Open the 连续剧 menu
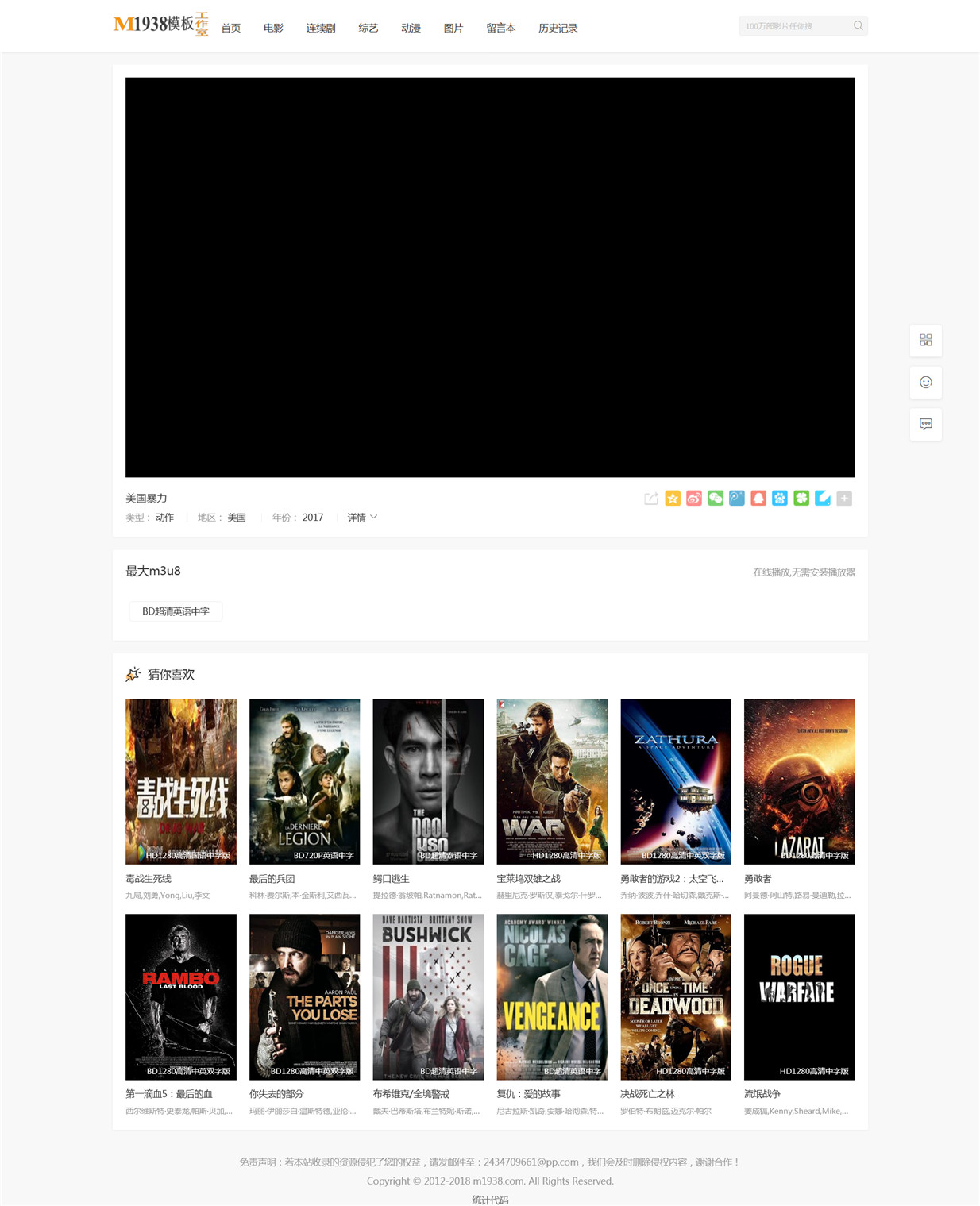980x1206 pixels. (x=321, y=28)
